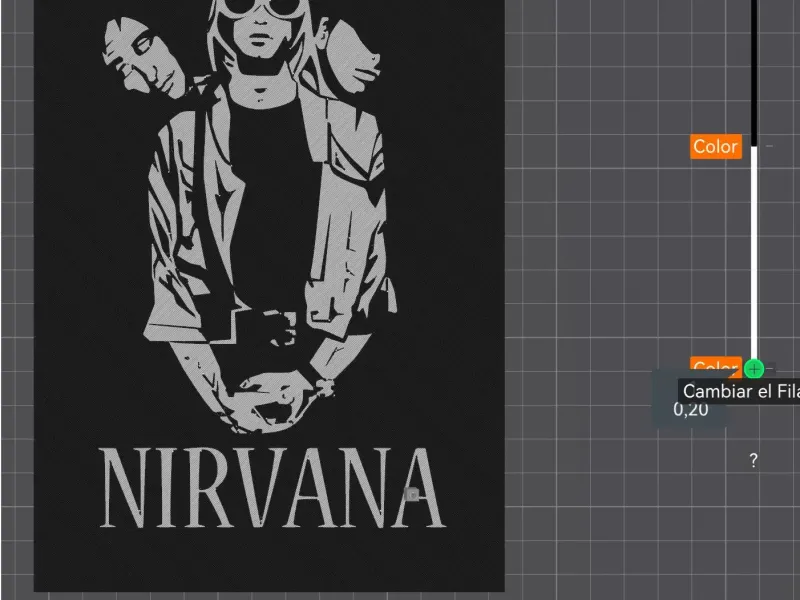Click the 0,20 layer height value

click(690, 409)
